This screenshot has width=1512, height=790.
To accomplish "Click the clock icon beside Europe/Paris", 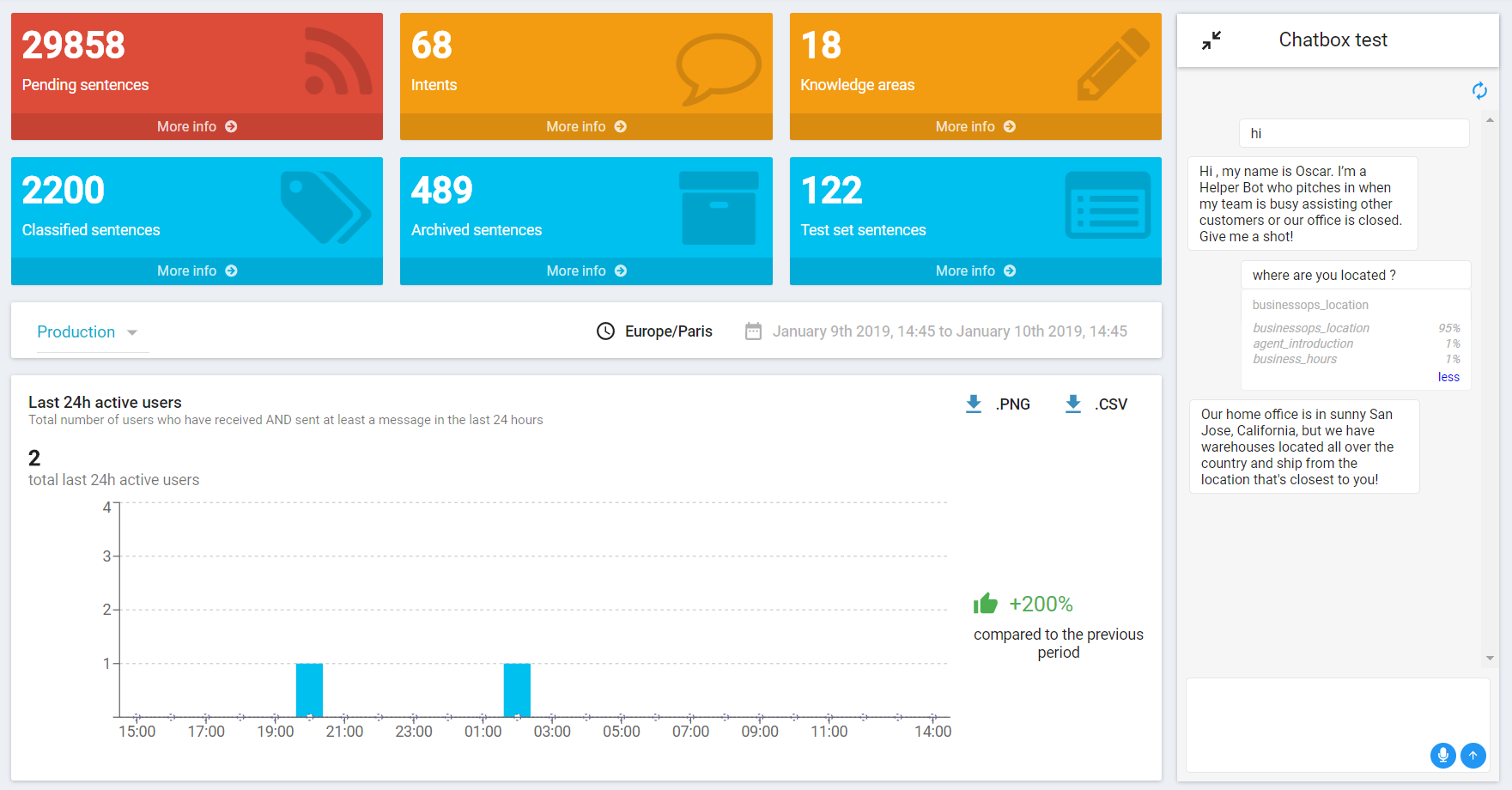I will (605, 331).
